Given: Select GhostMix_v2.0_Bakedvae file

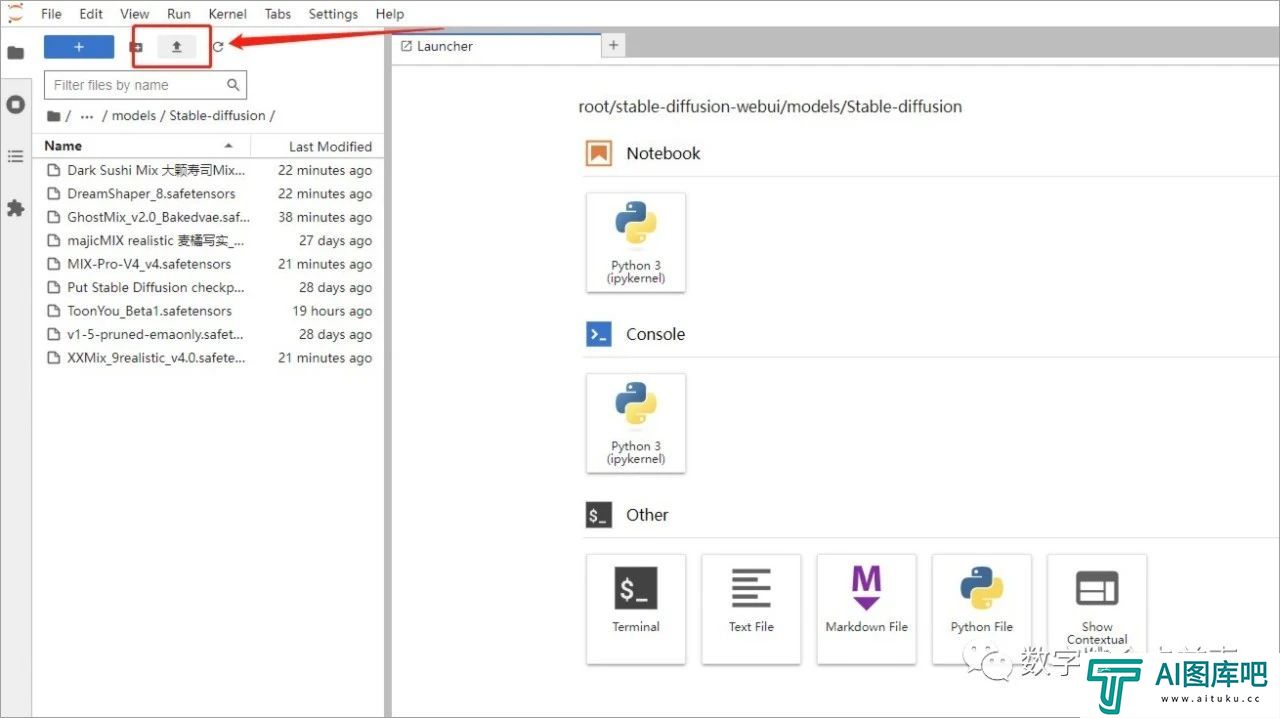Looking at the screenshot, I should tap(209, 217).
